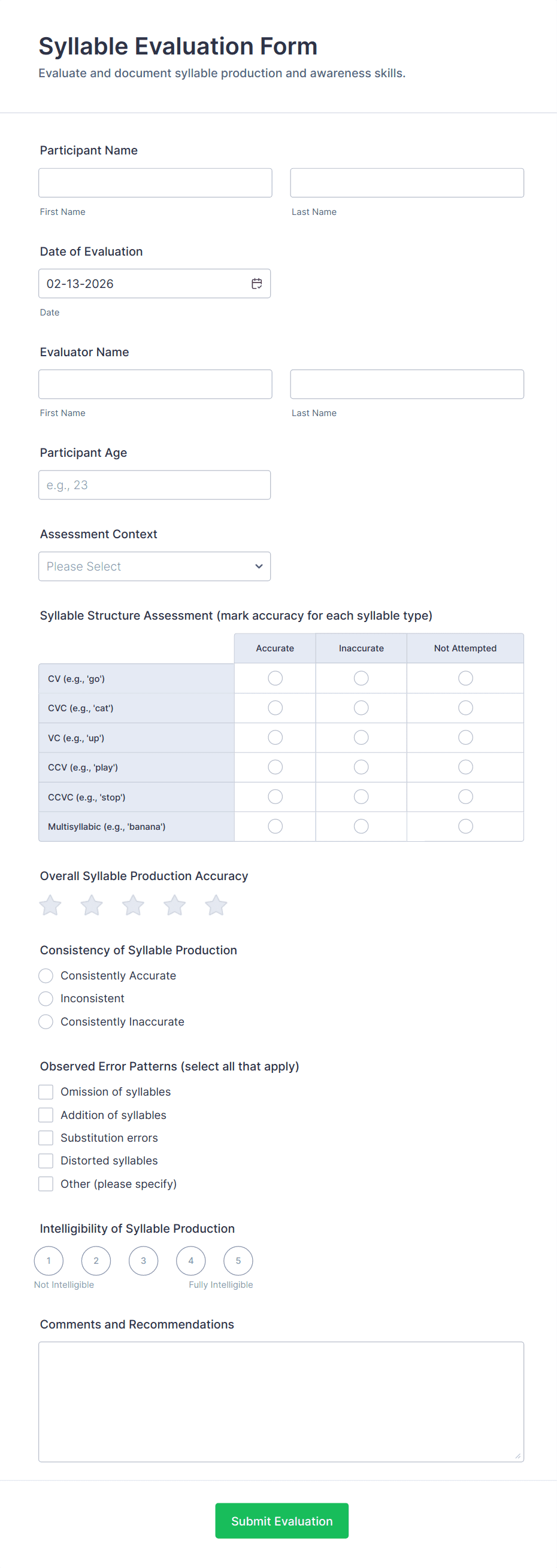Set intelligibility rating to 1
Viewport: 557px width, 1568px height.
[x=49, y=1261]
